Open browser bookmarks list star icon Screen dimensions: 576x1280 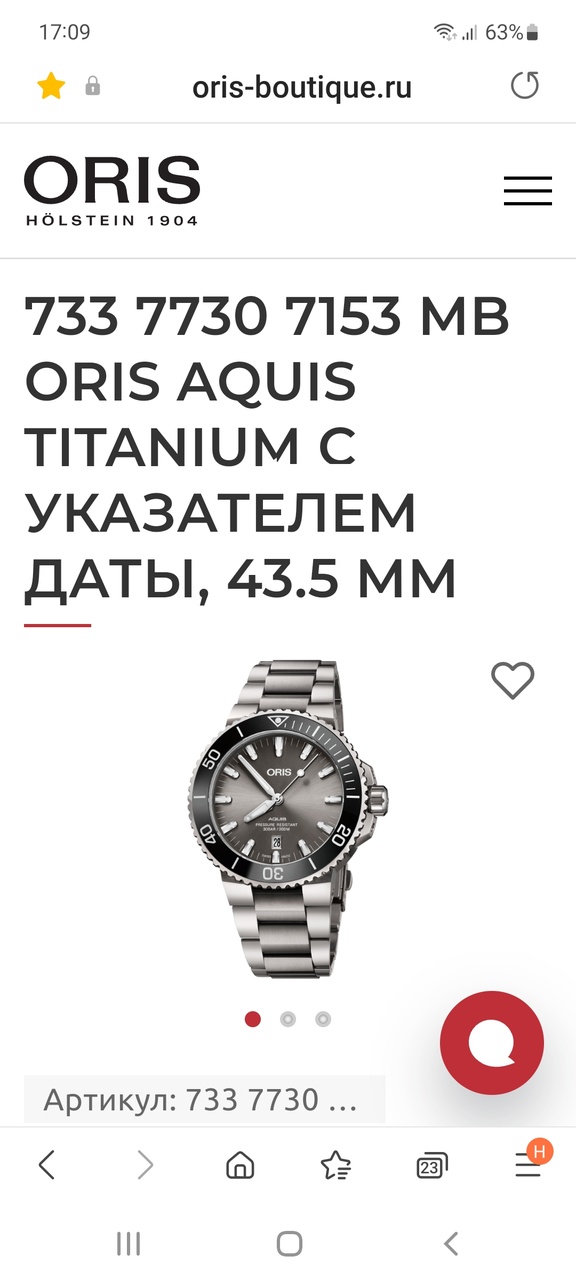[336, 1165]
